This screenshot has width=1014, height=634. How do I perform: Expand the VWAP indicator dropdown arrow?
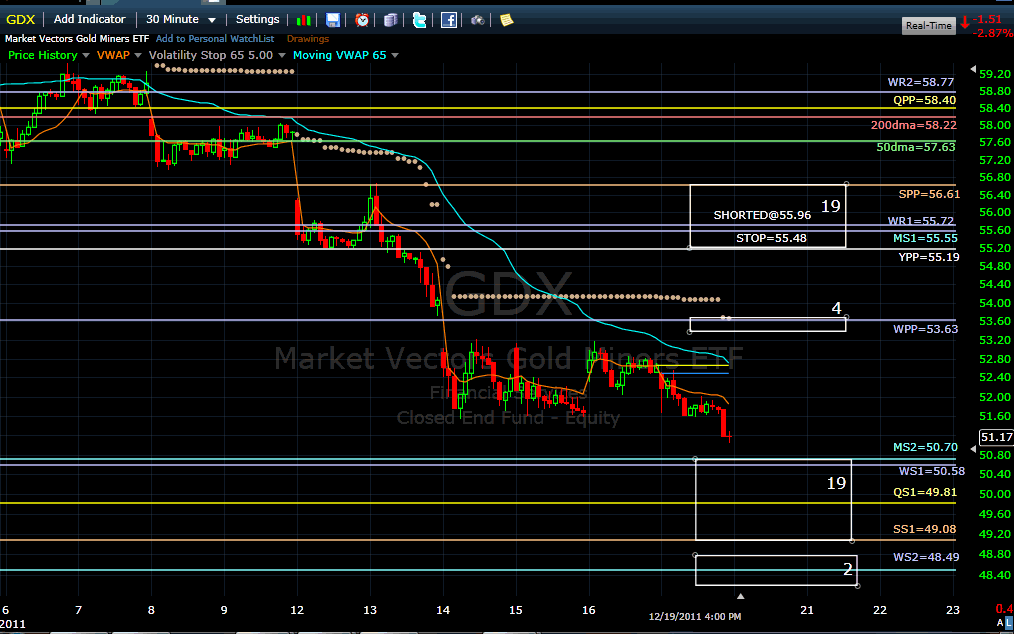click(138, 56)
